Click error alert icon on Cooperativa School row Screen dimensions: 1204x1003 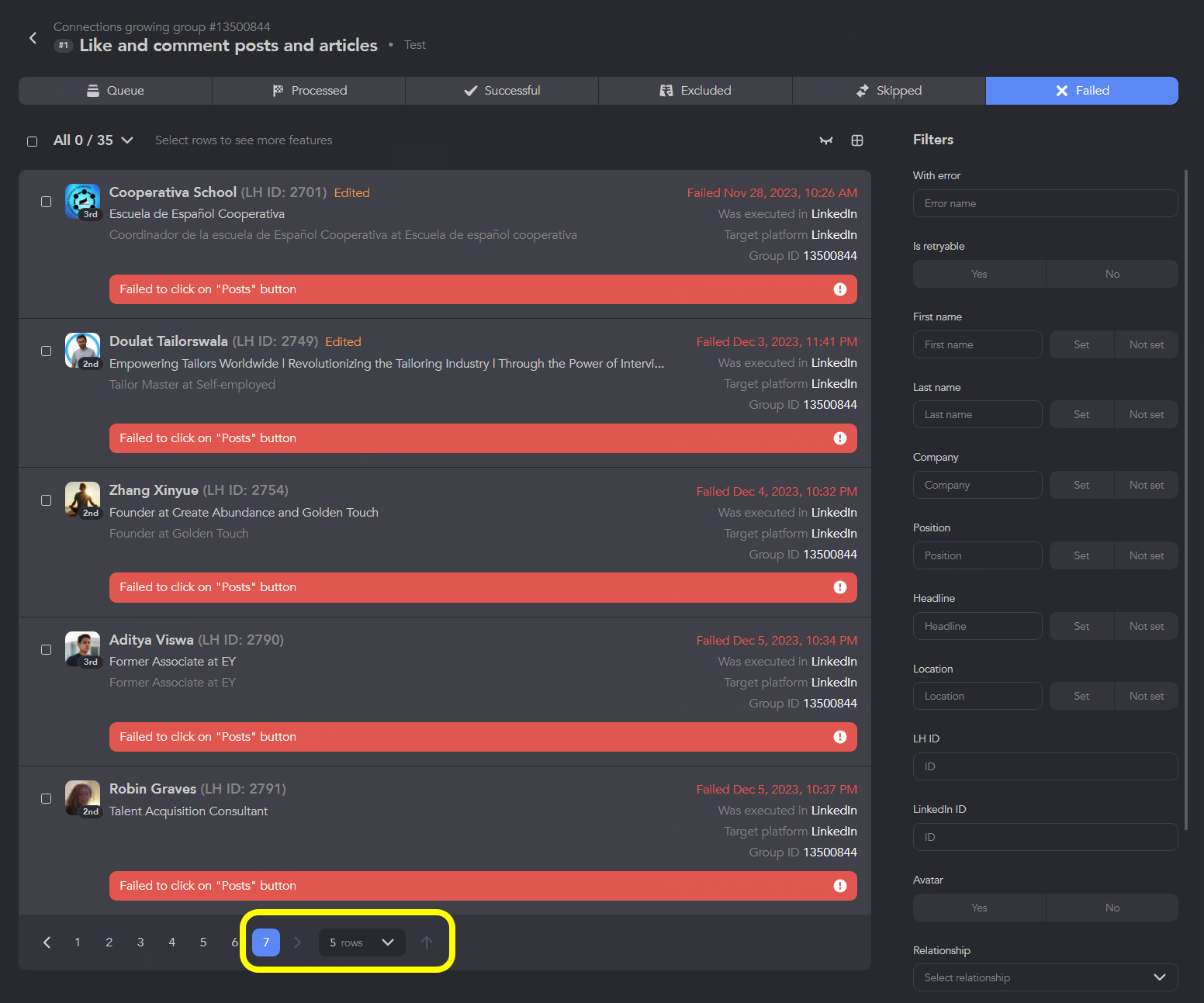[839, 289]
